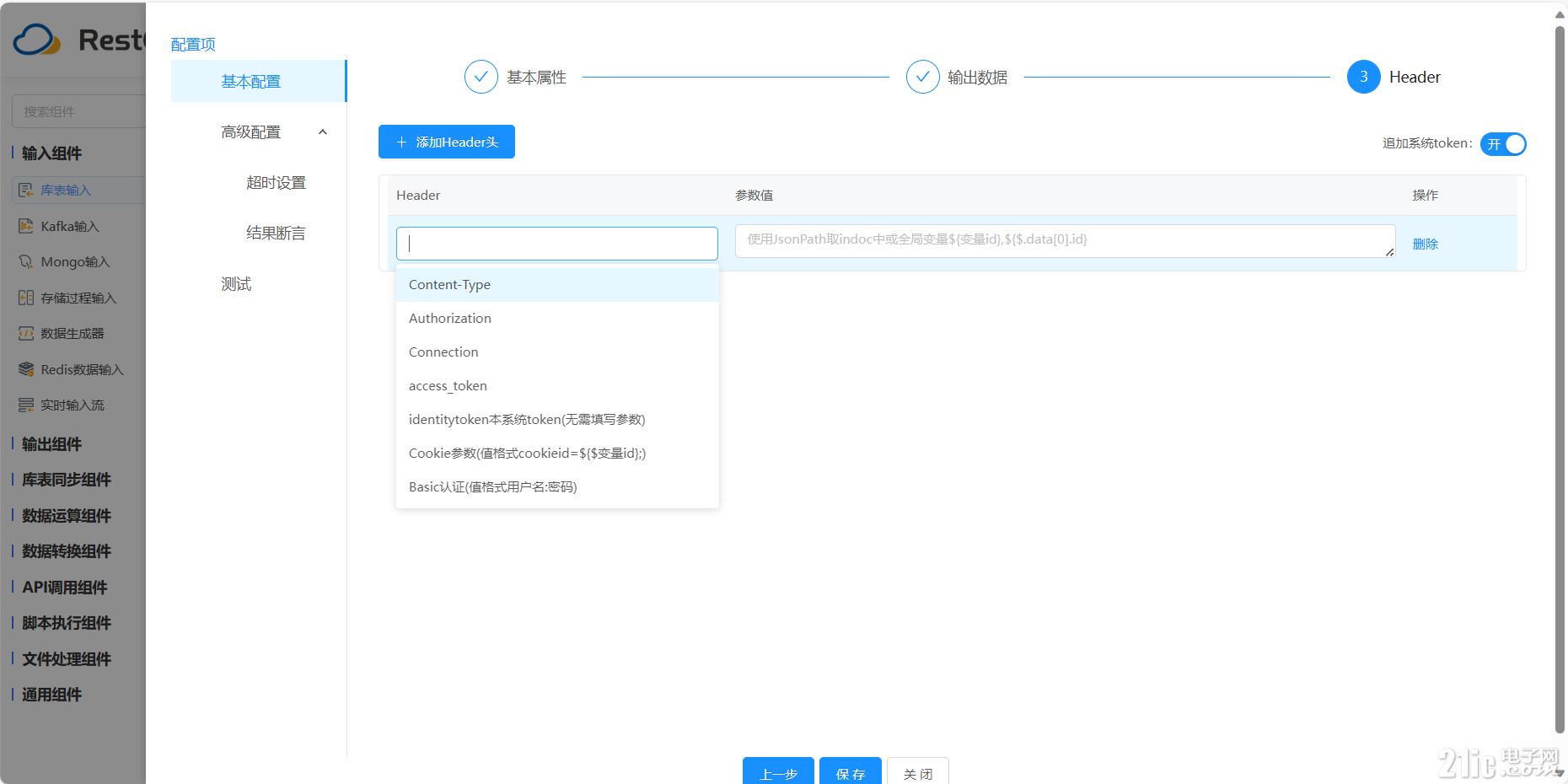The width and height of the screenshot is (1568, 784).
Task: Turn off the 追加系统token switch
Action: coord(1503,144)
